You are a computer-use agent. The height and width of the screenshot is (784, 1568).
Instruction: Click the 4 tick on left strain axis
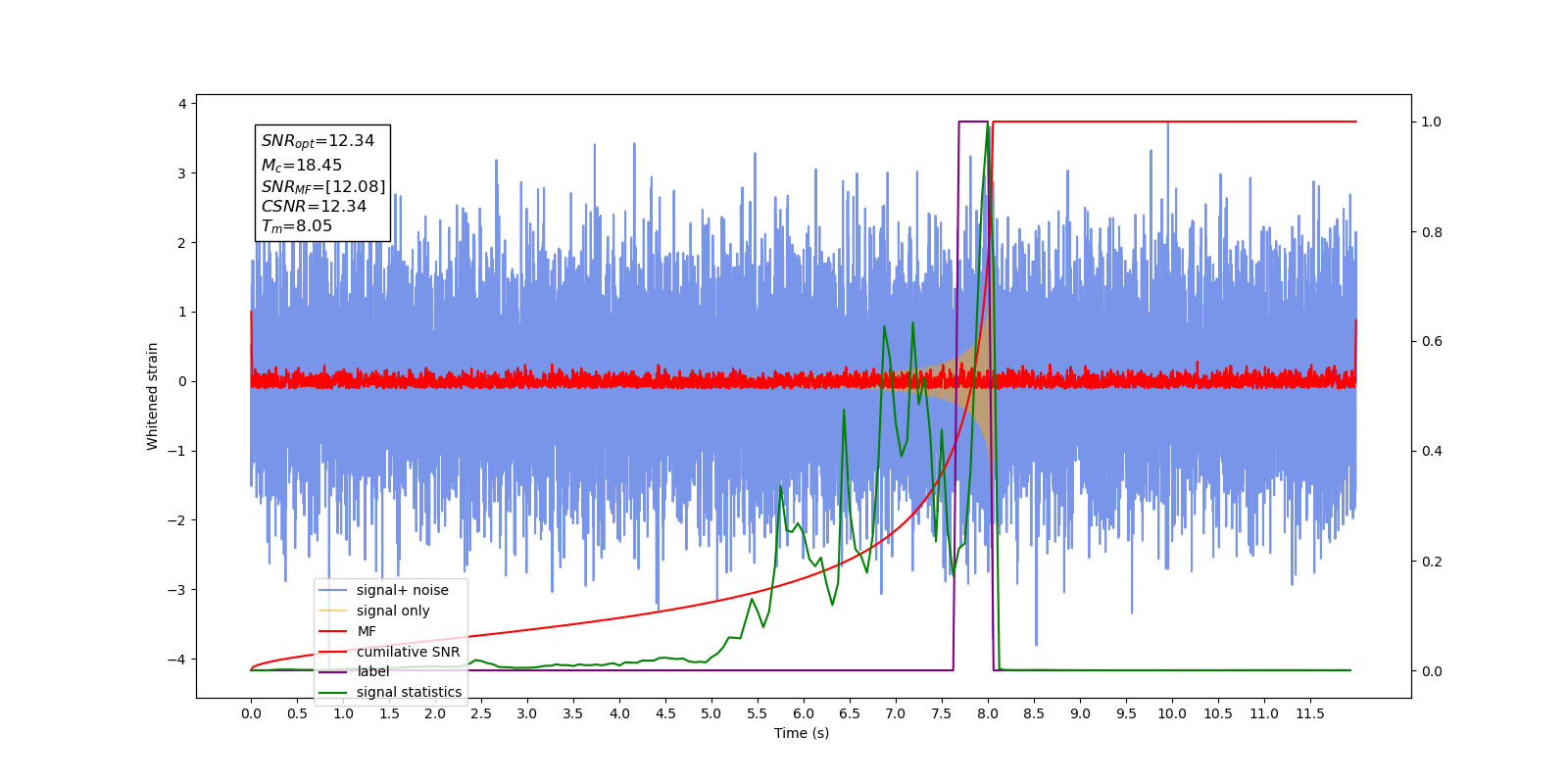coord(182,104)
